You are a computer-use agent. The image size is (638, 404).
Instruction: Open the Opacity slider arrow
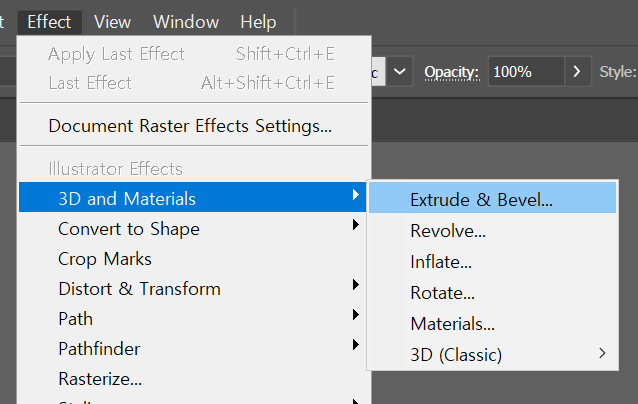[x=577, y=72]
